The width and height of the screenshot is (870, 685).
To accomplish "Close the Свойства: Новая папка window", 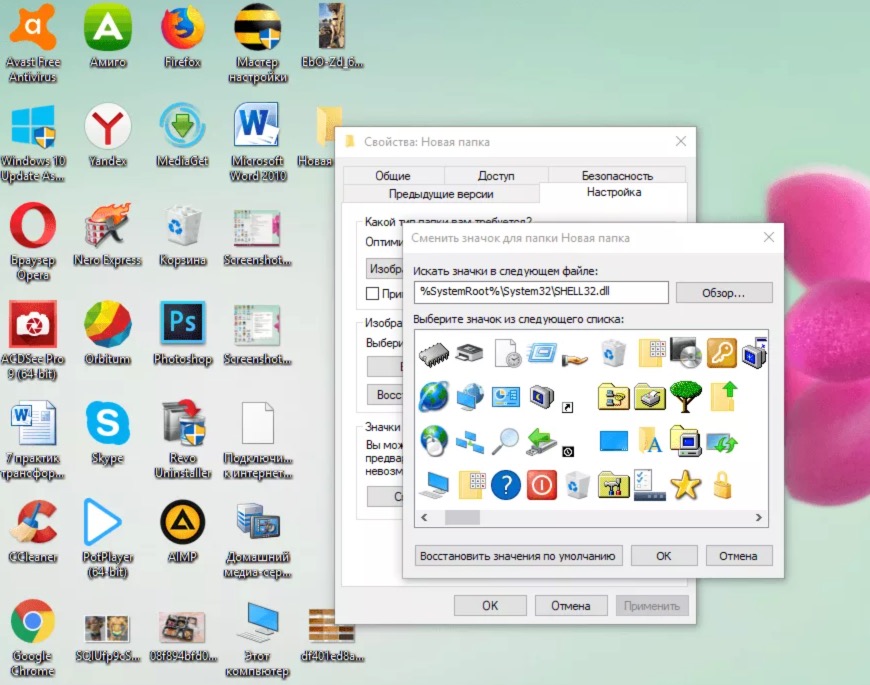I will (681, 141).
